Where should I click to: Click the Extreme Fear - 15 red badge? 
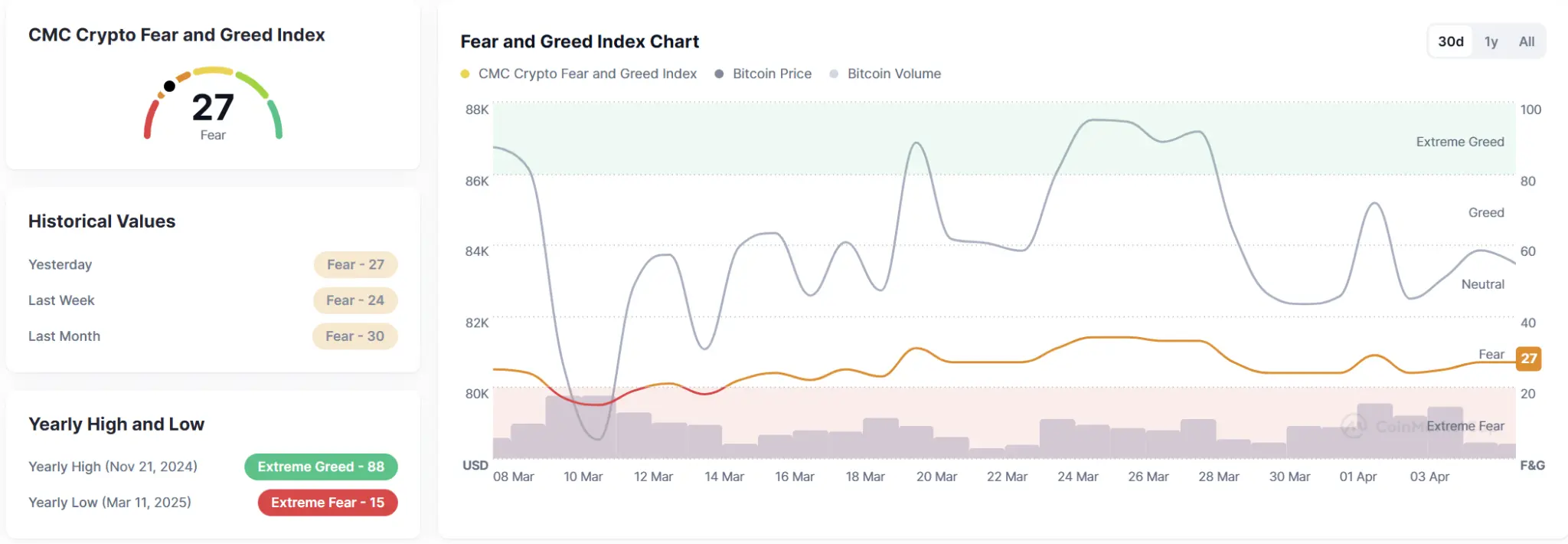(x=327, y=503)
